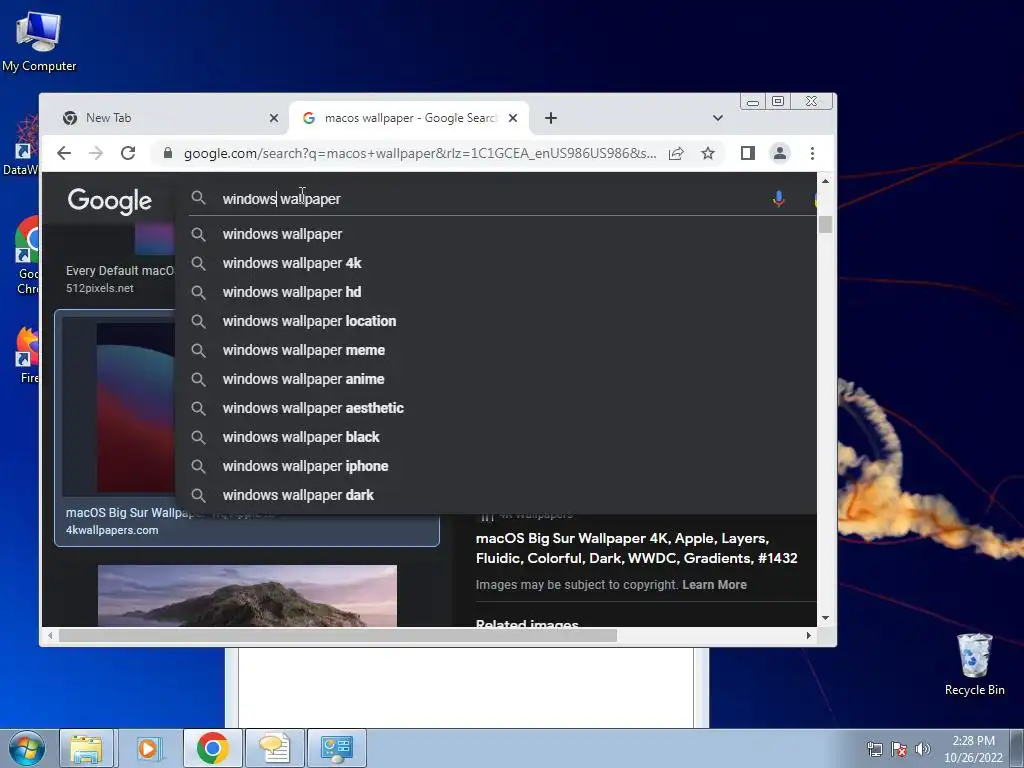
Task: Click the vertical scrollbar down arrow
Action: [825, 618]
